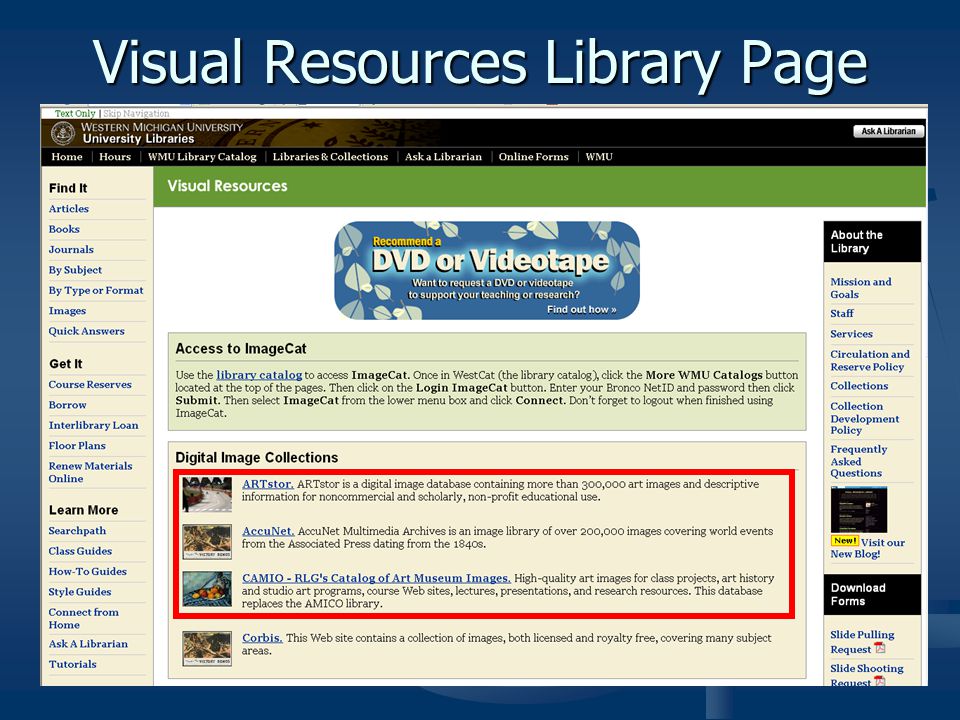Click the Access to ImageCat heading
960x720 pixels.
tap(241, 348)
